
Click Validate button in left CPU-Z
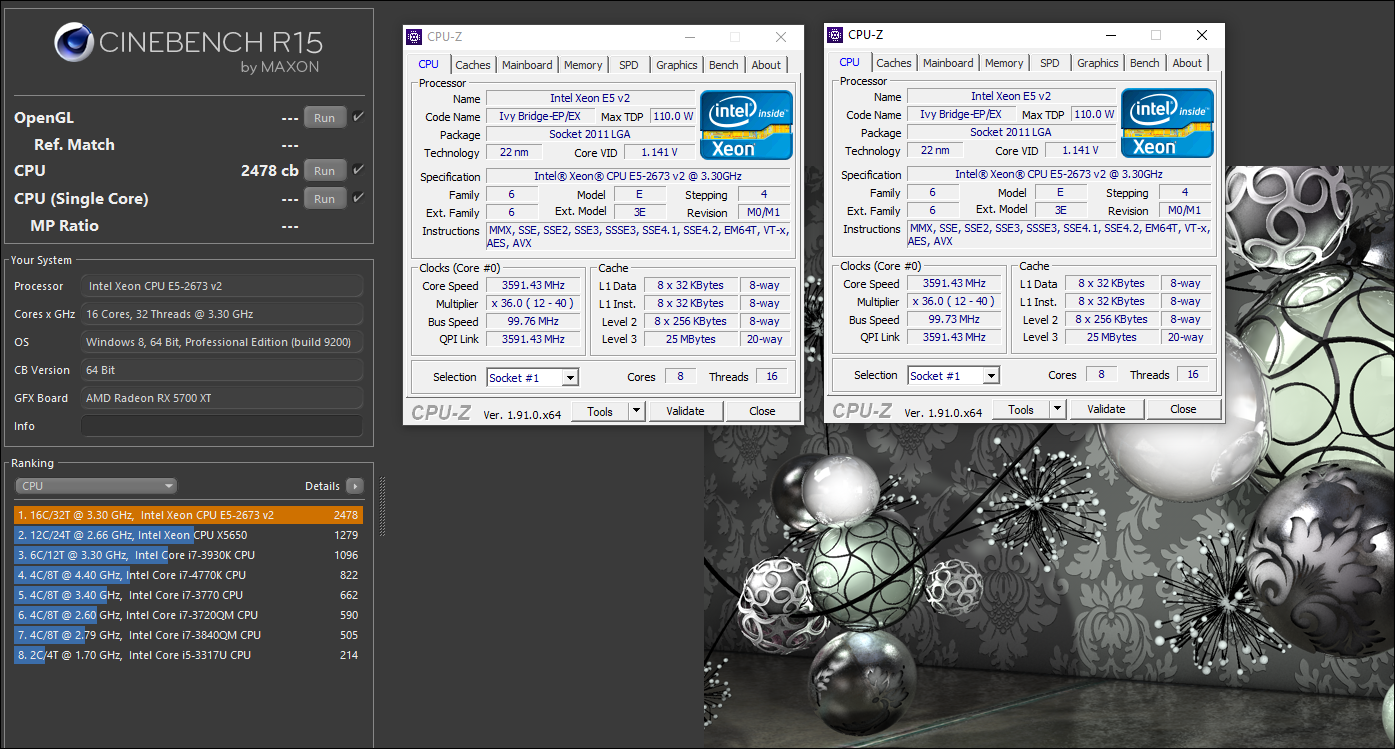click(x=685, y=411)
